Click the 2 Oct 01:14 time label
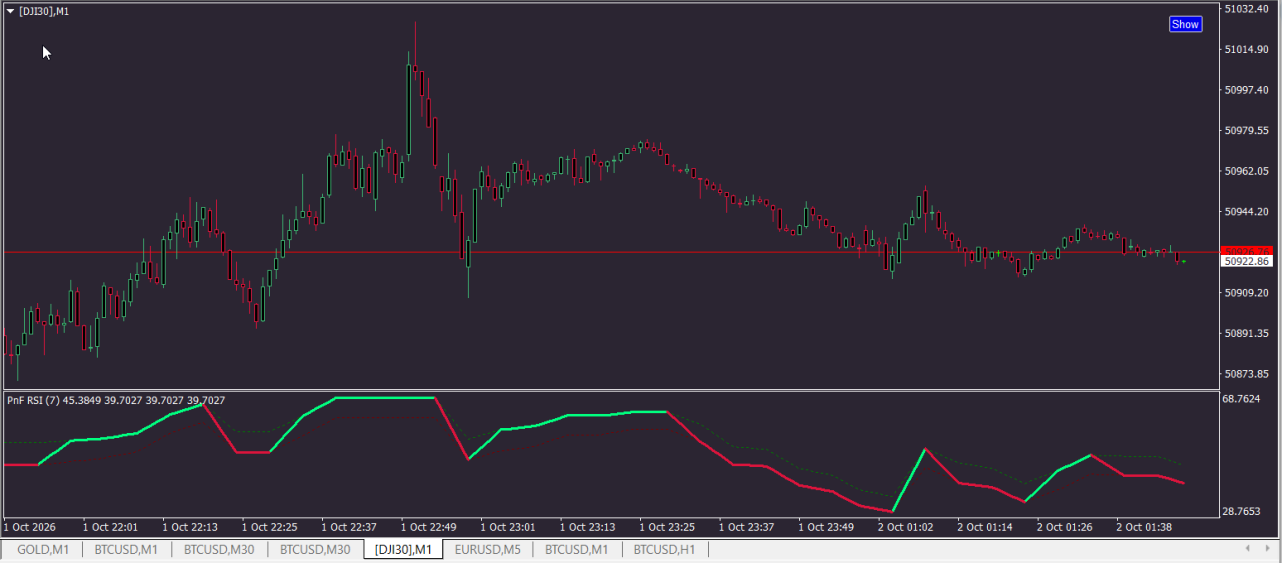 986,526
